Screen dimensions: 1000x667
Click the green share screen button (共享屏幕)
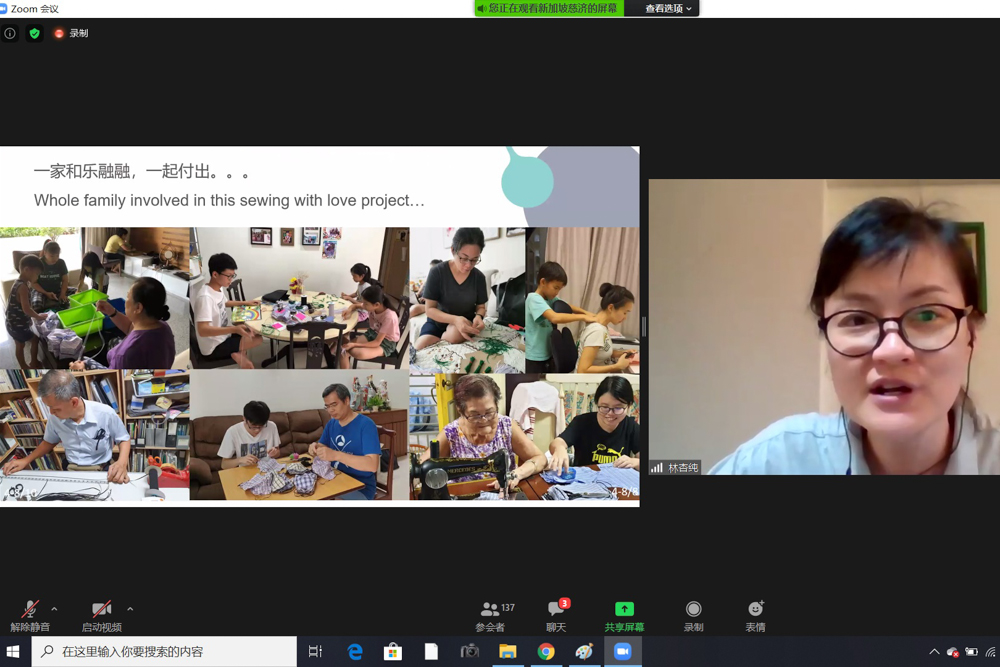click(624, 615)
